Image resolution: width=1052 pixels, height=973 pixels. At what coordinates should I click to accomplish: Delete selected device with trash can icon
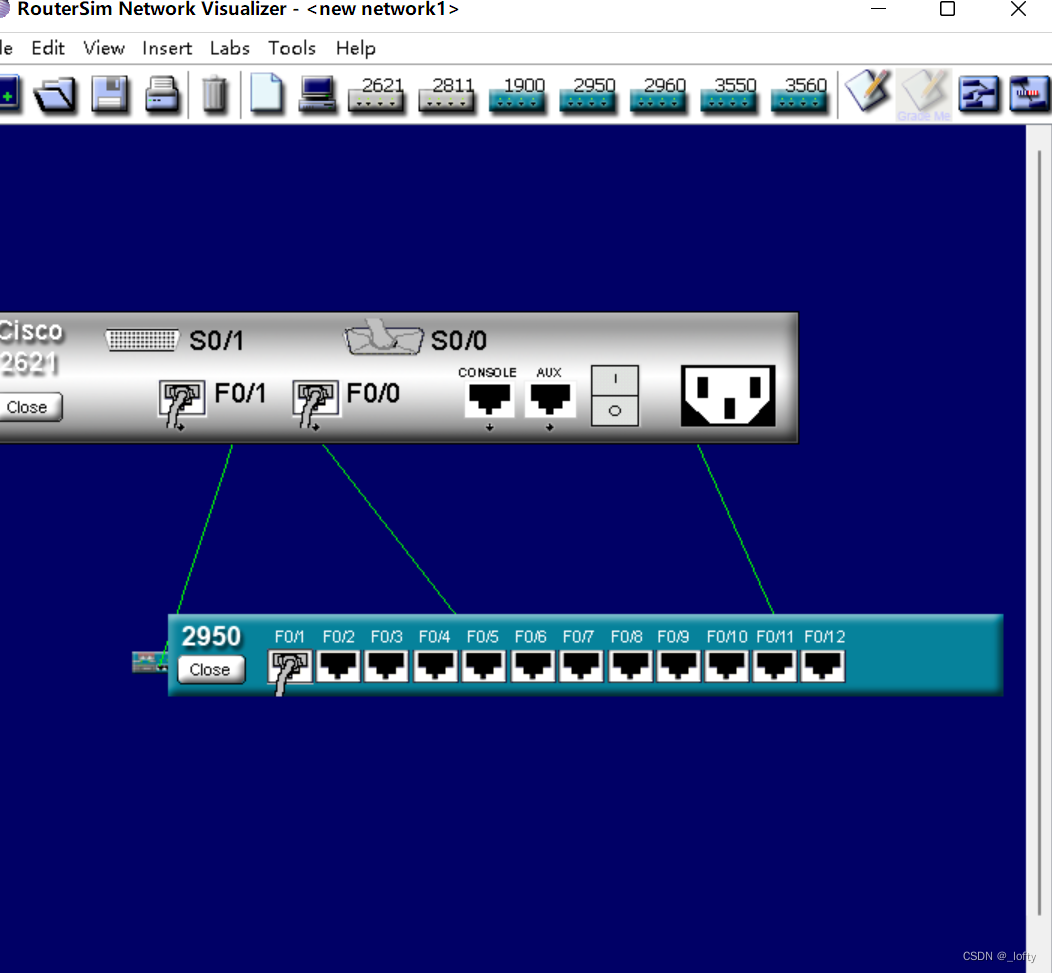click(x=215, y=94)
